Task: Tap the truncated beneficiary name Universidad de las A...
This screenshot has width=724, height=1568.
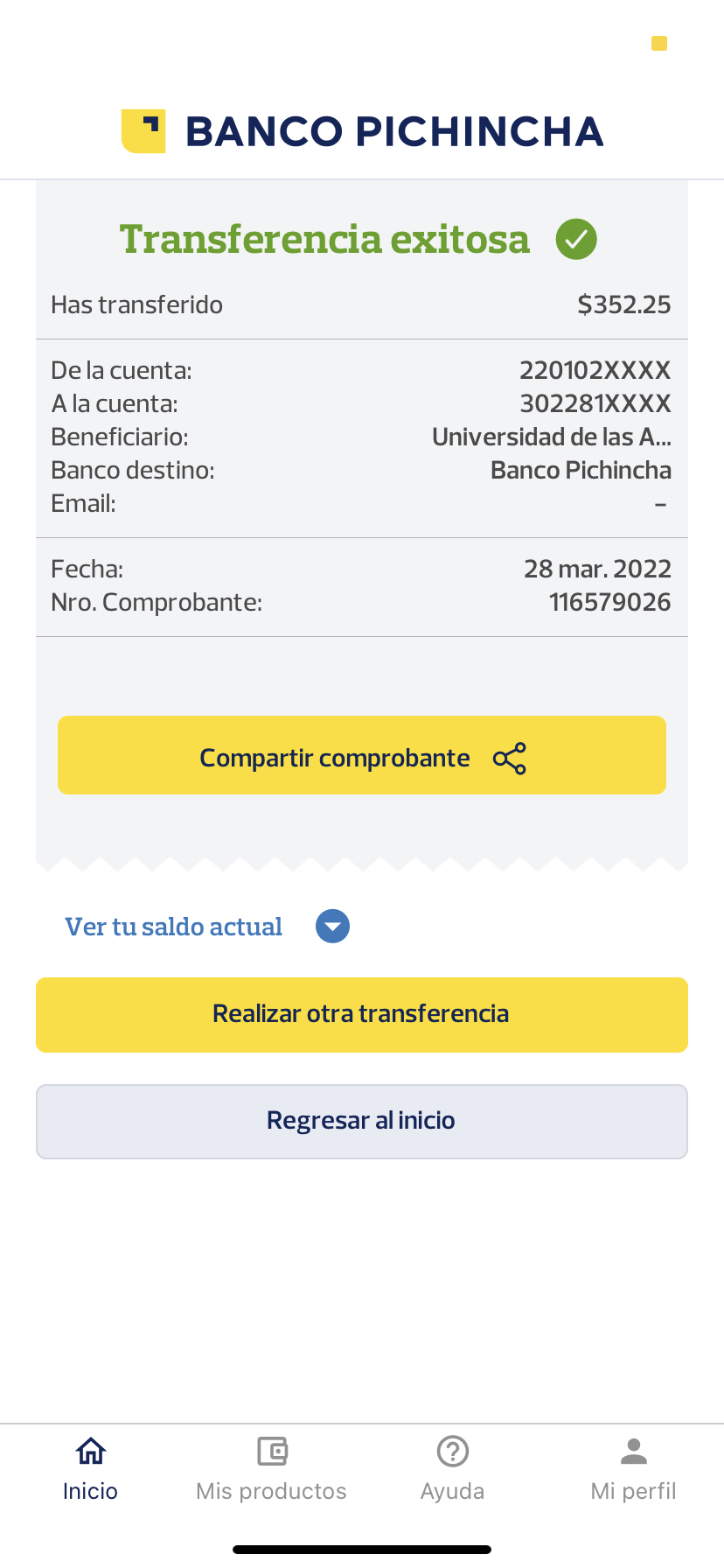Action: 552,437
